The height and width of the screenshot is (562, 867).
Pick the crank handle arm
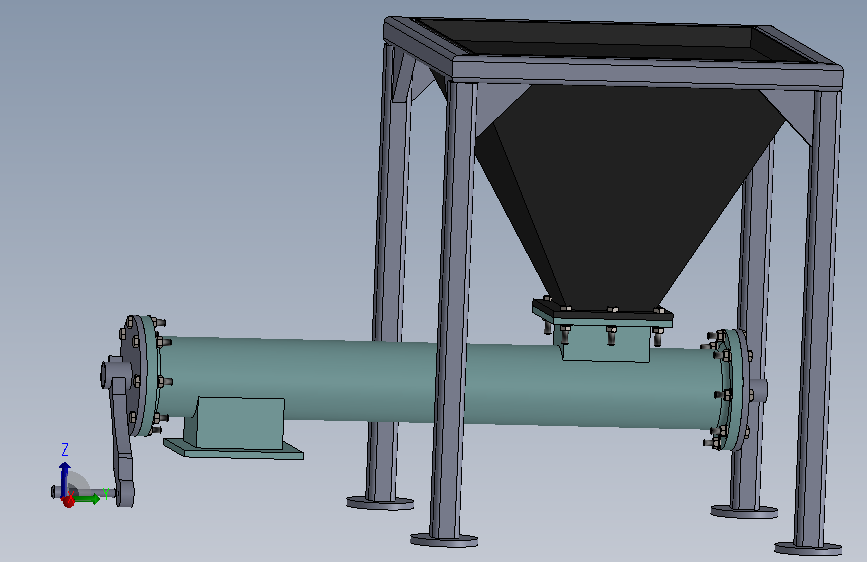122,431
